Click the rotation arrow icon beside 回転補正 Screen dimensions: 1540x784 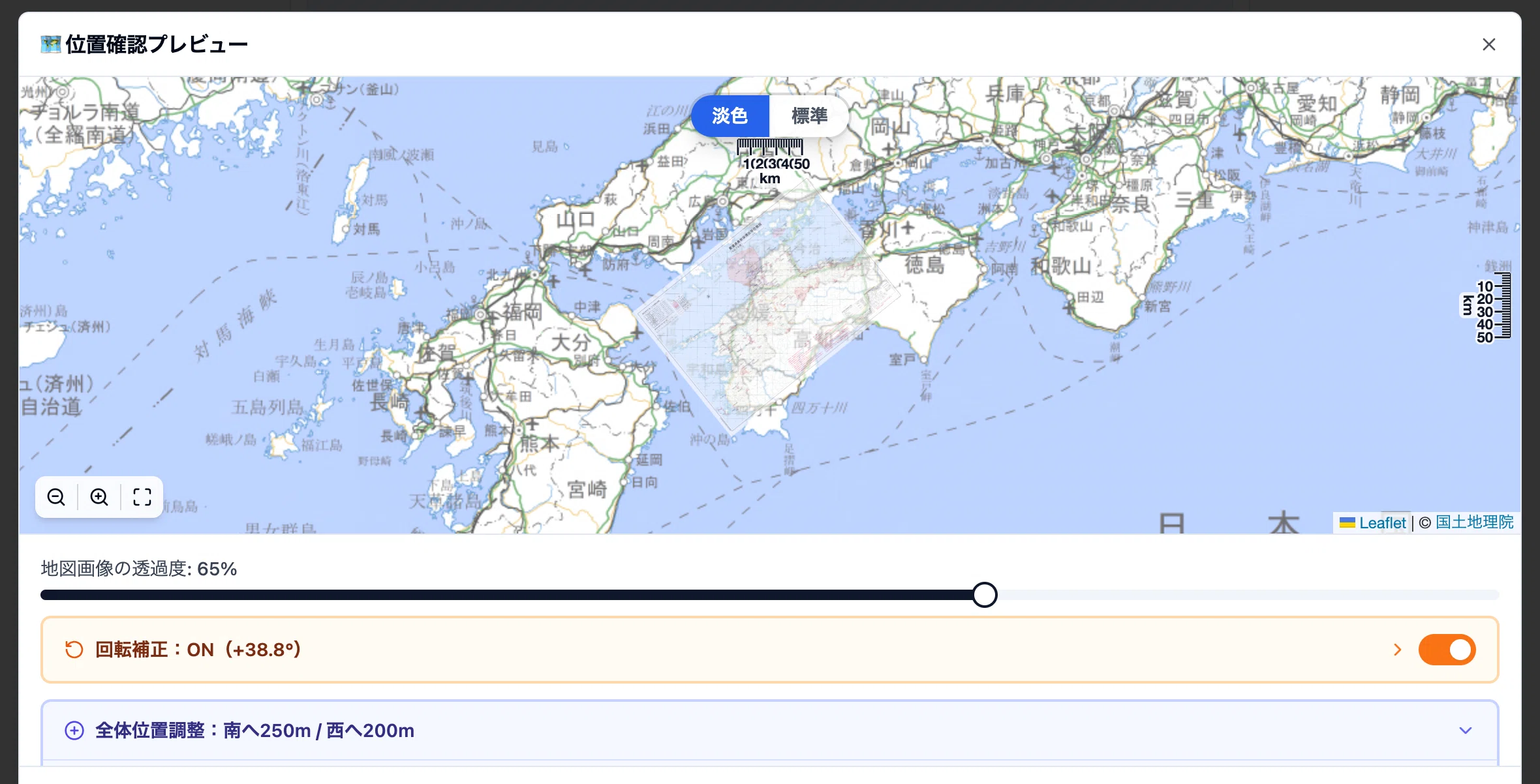(x=74, y=650)
